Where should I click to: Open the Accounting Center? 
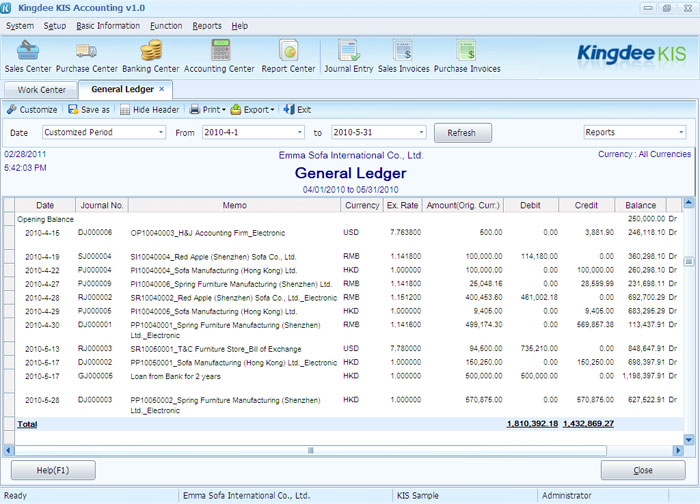click(x=219, y=57)
